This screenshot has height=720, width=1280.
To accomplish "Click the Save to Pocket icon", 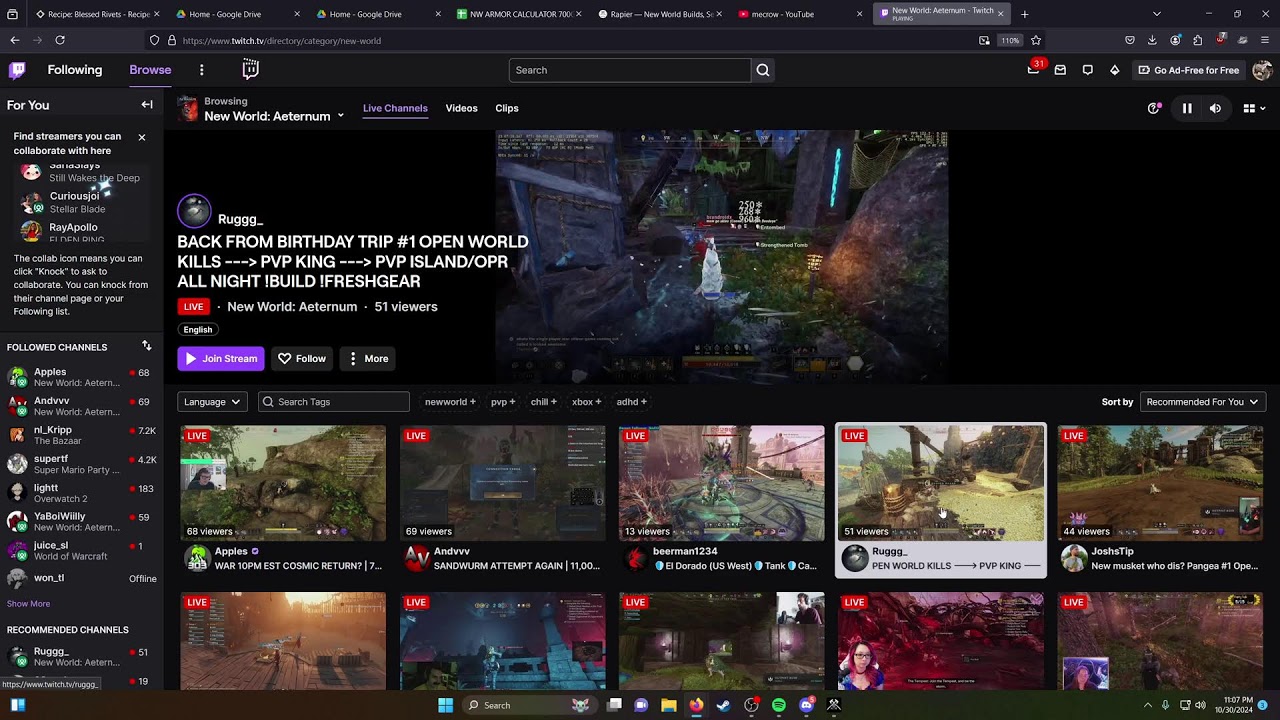I will click(x=1130, y=40).
